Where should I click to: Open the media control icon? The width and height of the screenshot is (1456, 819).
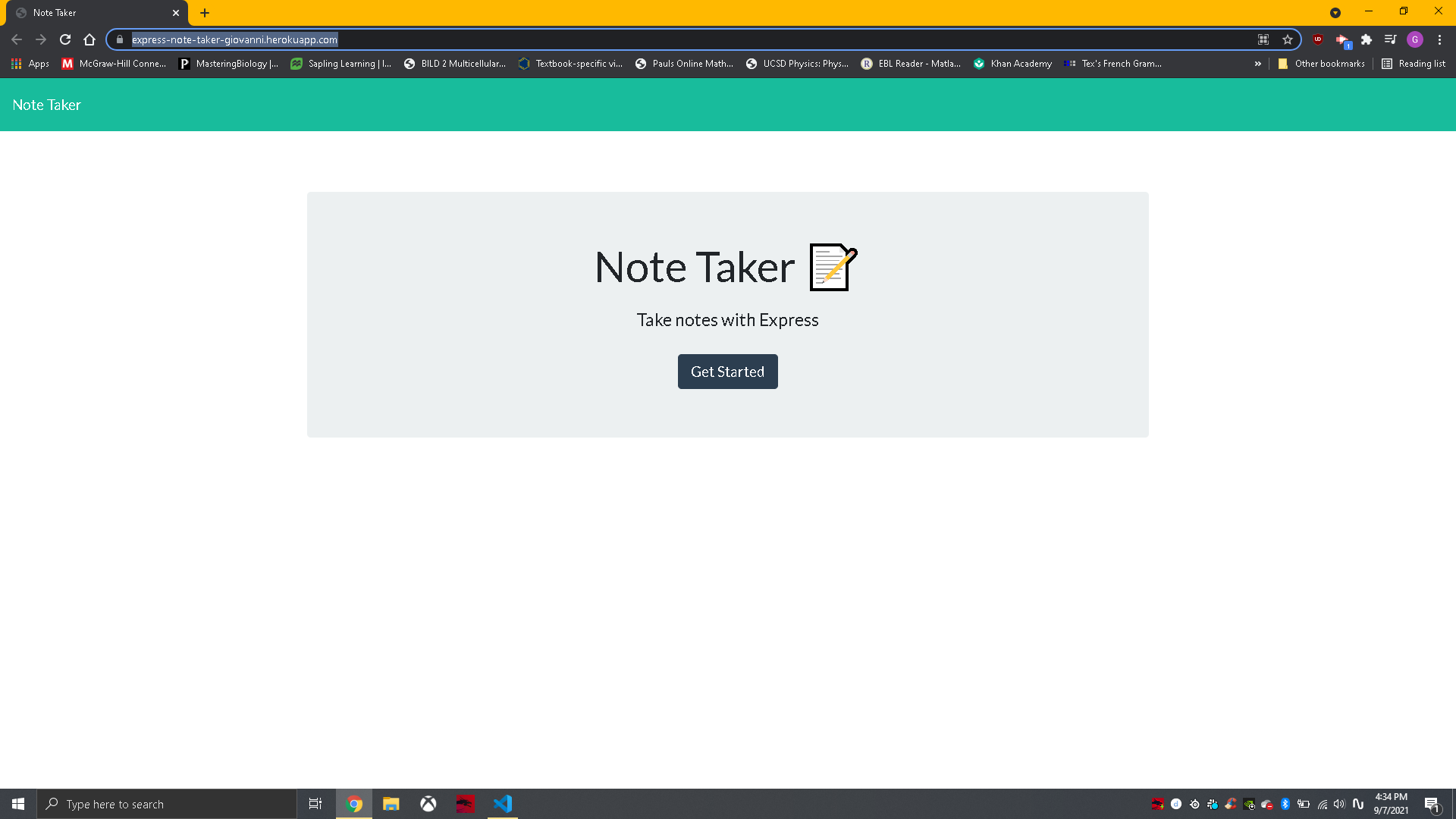[1390, 39]
